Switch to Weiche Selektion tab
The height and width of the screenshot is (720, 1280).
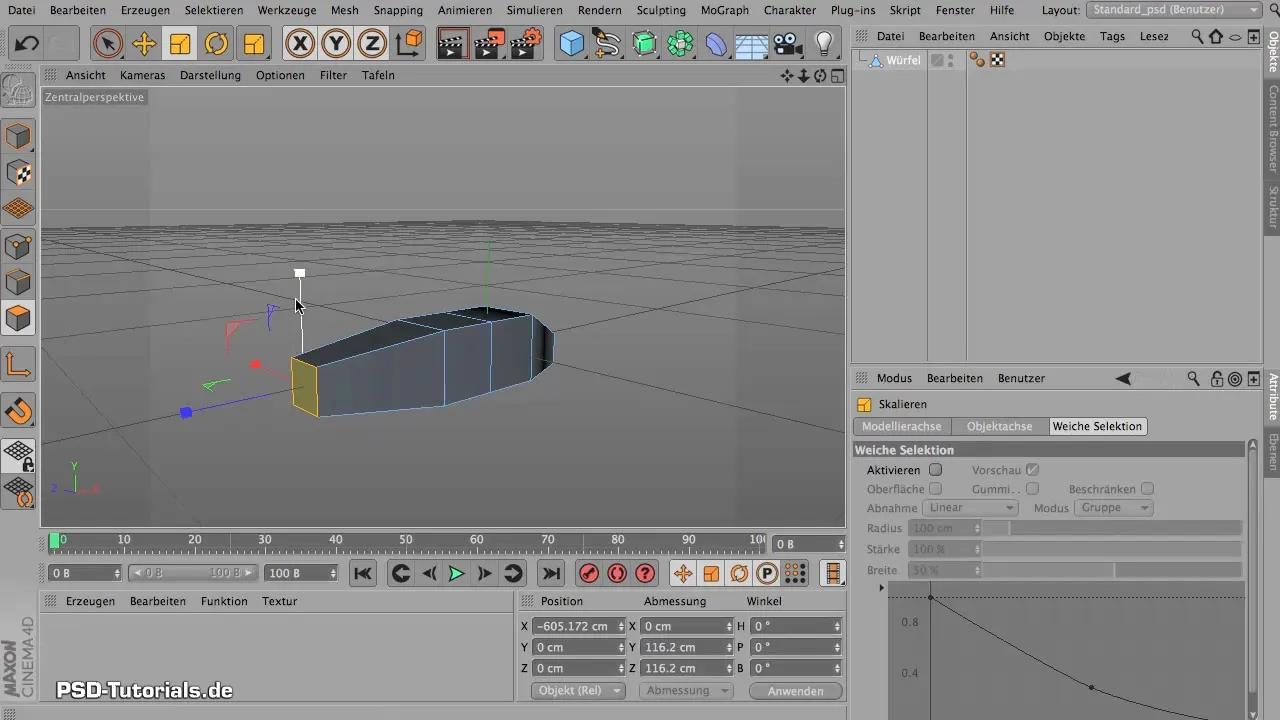[x=1097, y=426]
